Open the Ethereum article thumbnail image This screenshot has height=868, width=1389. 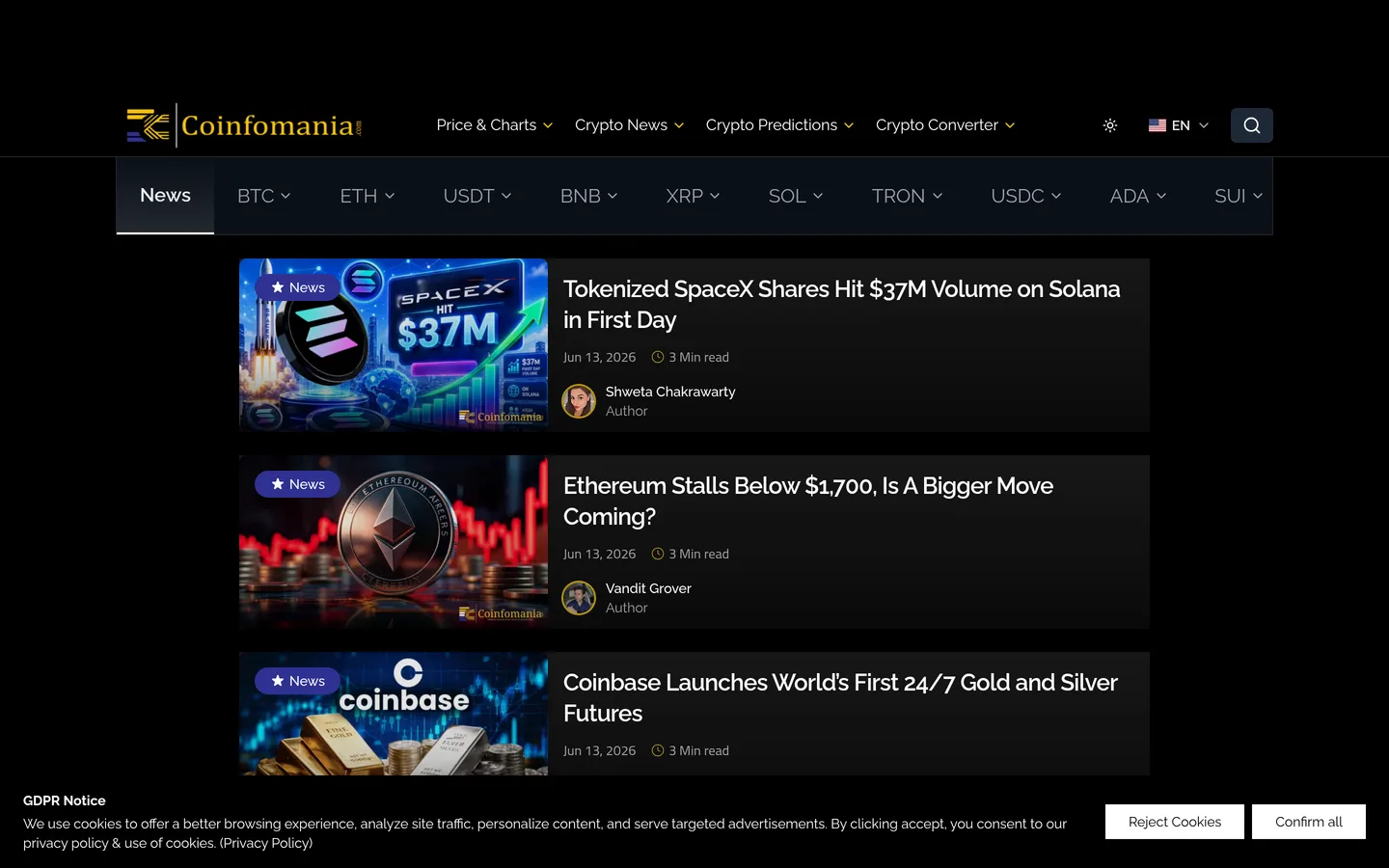coord(394,542)
